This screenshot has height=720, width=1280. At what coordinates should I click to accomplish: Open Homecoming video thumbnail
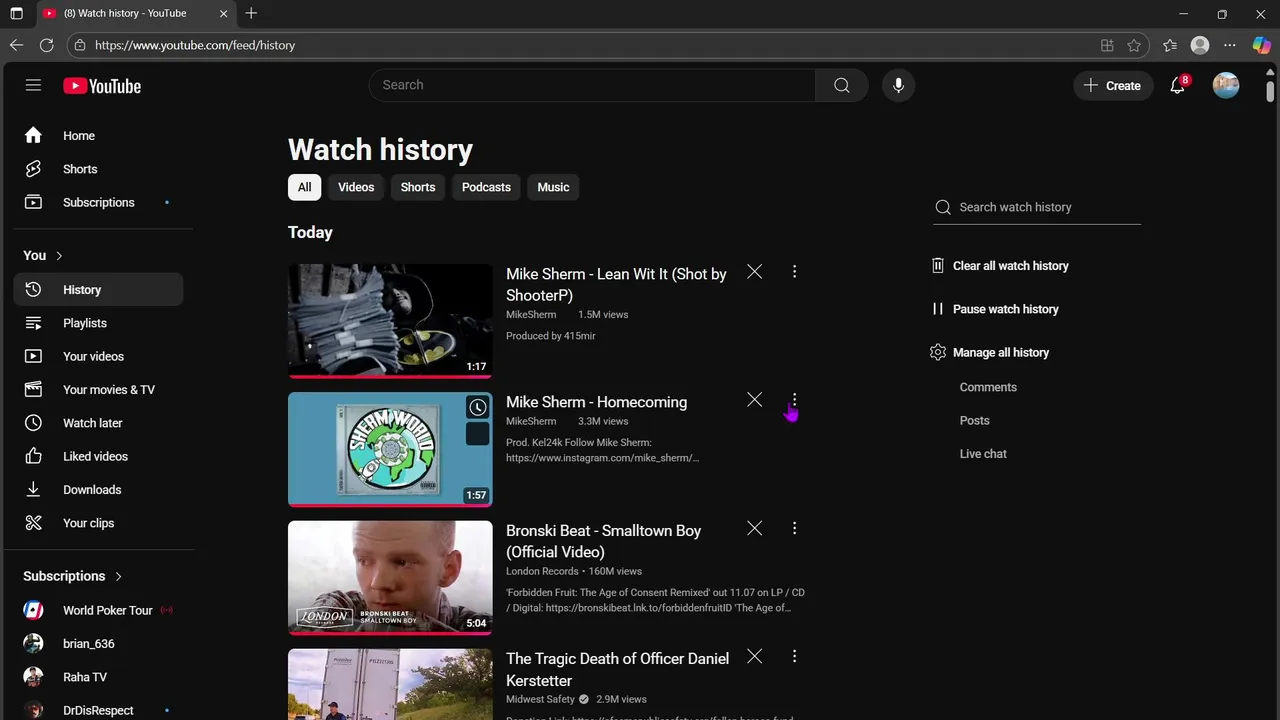click(390, 449)
